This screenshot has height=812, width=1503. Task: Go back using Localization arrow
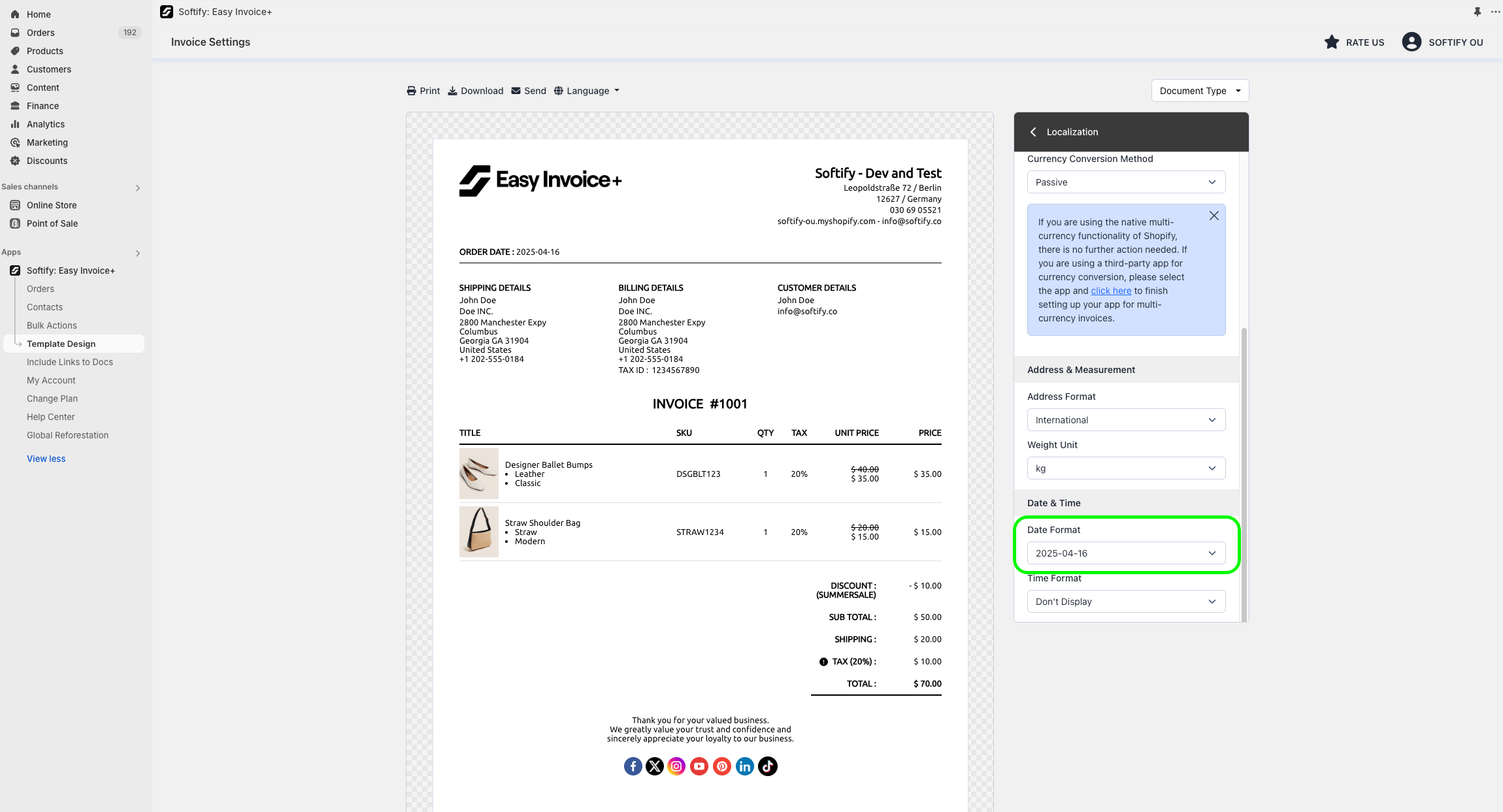coord(1033,132)
